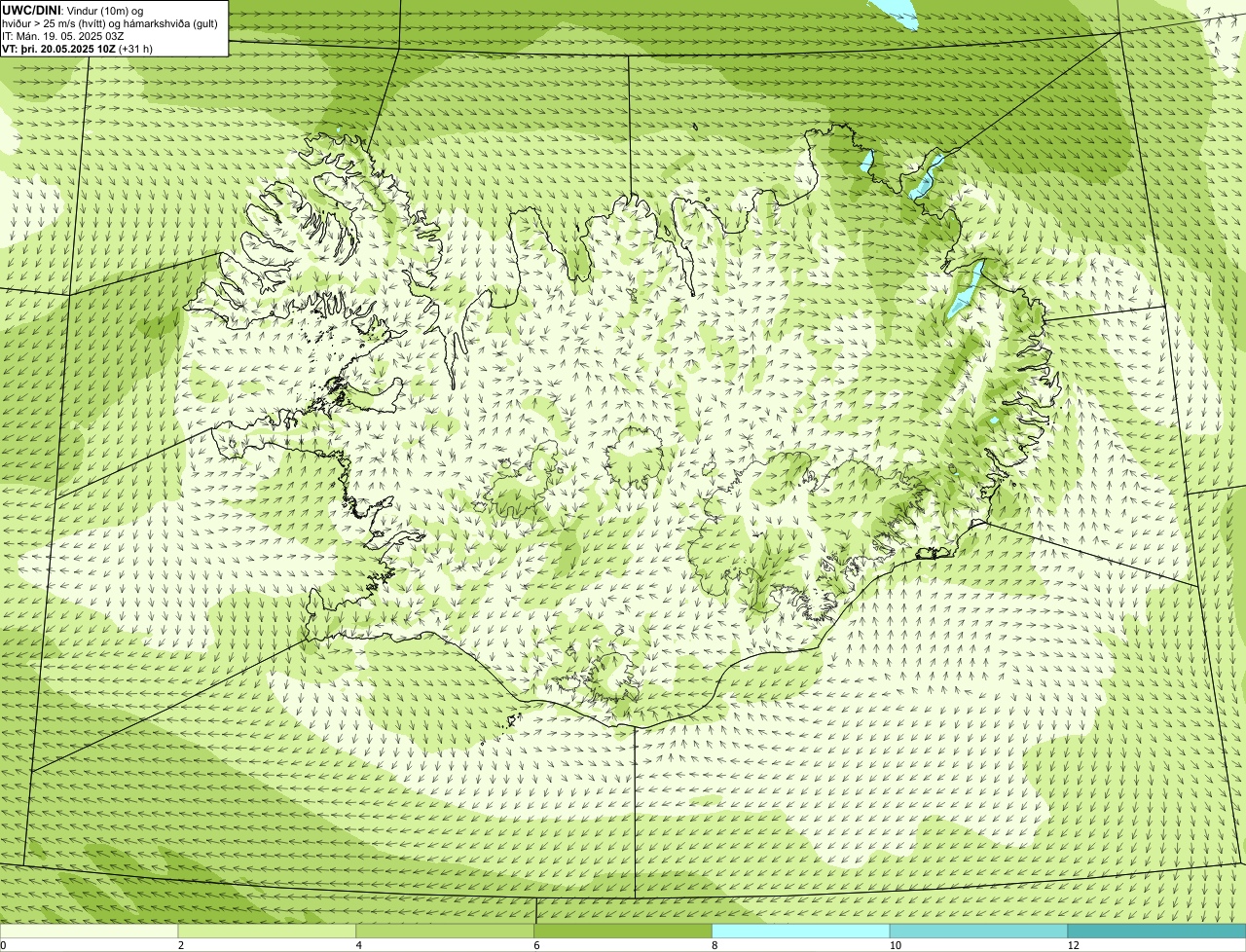1246x952 pixels.
Task: Click the 'VT: Þri. 20.05.2025 10Z (+31 h)' line
Action: coord(78,49)
